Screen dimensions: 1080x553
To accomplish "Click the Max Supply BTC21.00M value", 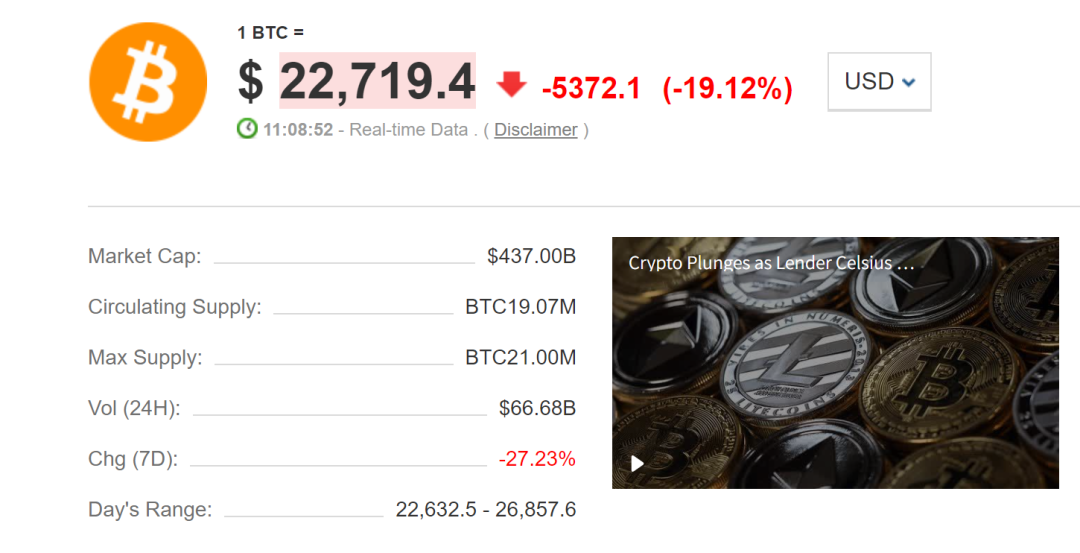I will [521, 357].
